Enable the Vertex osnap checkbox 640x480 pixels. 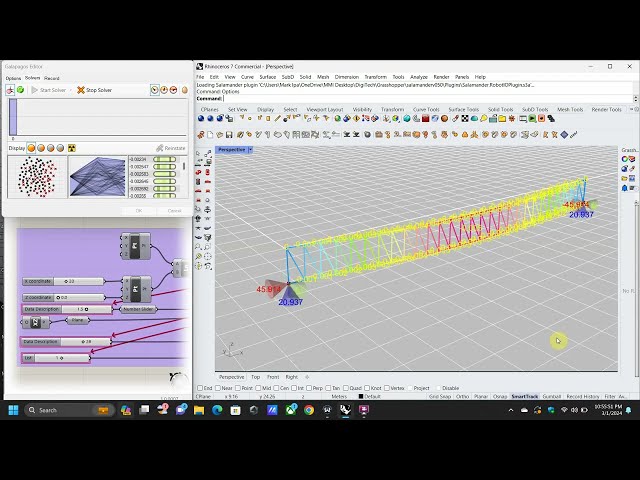387,388
